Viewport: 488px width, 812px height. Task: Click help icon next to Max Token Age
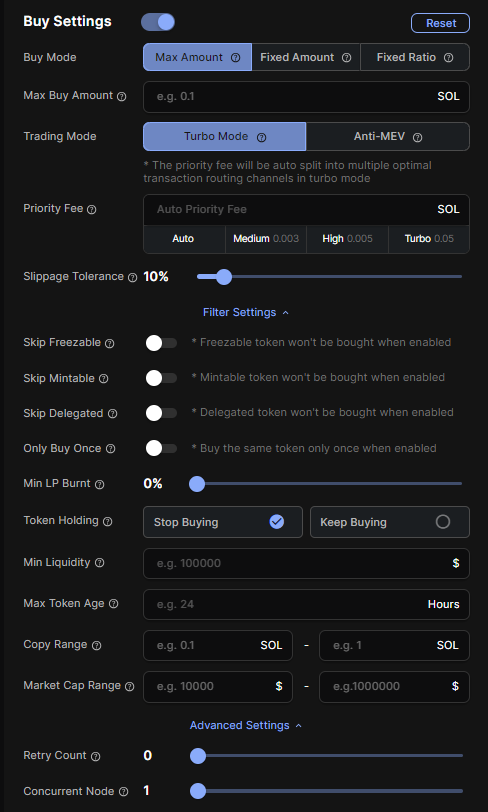113,604
